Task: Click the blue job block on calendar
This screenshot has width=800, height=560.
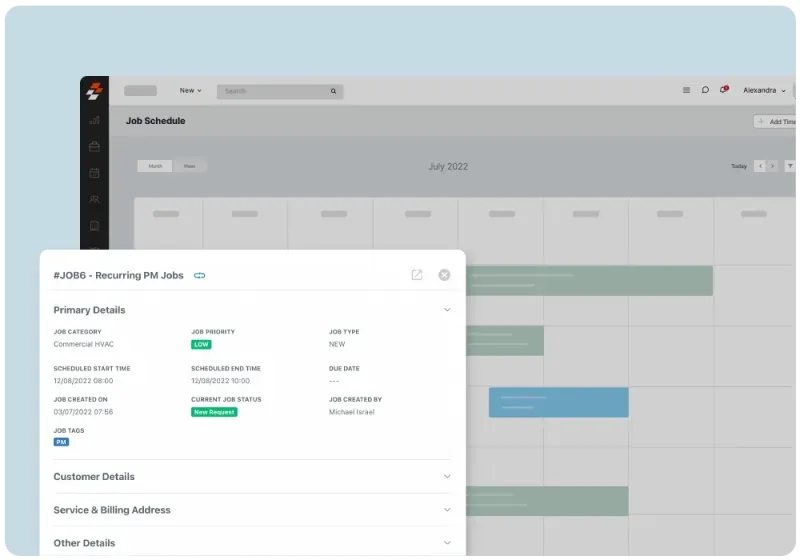Action: (558, 402)
